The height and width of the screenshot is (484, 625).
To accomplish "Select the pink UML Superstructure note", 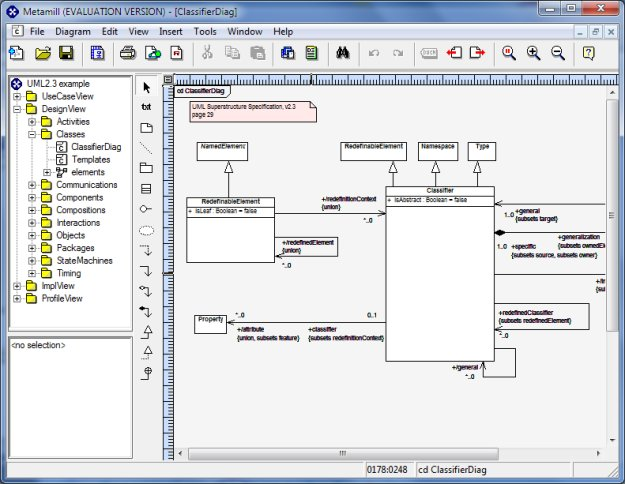I will coord(253,111).
